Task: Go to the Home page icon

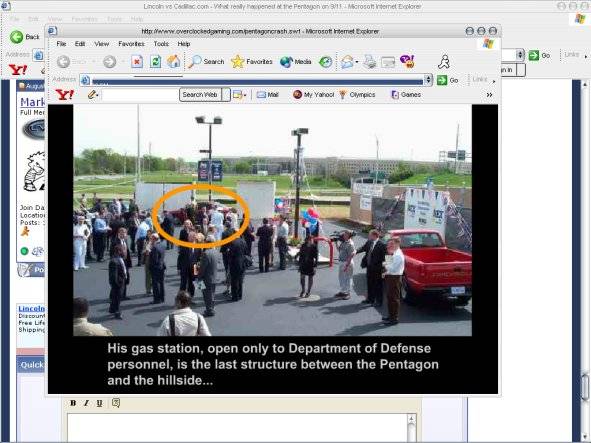Action: click(173, 61)
